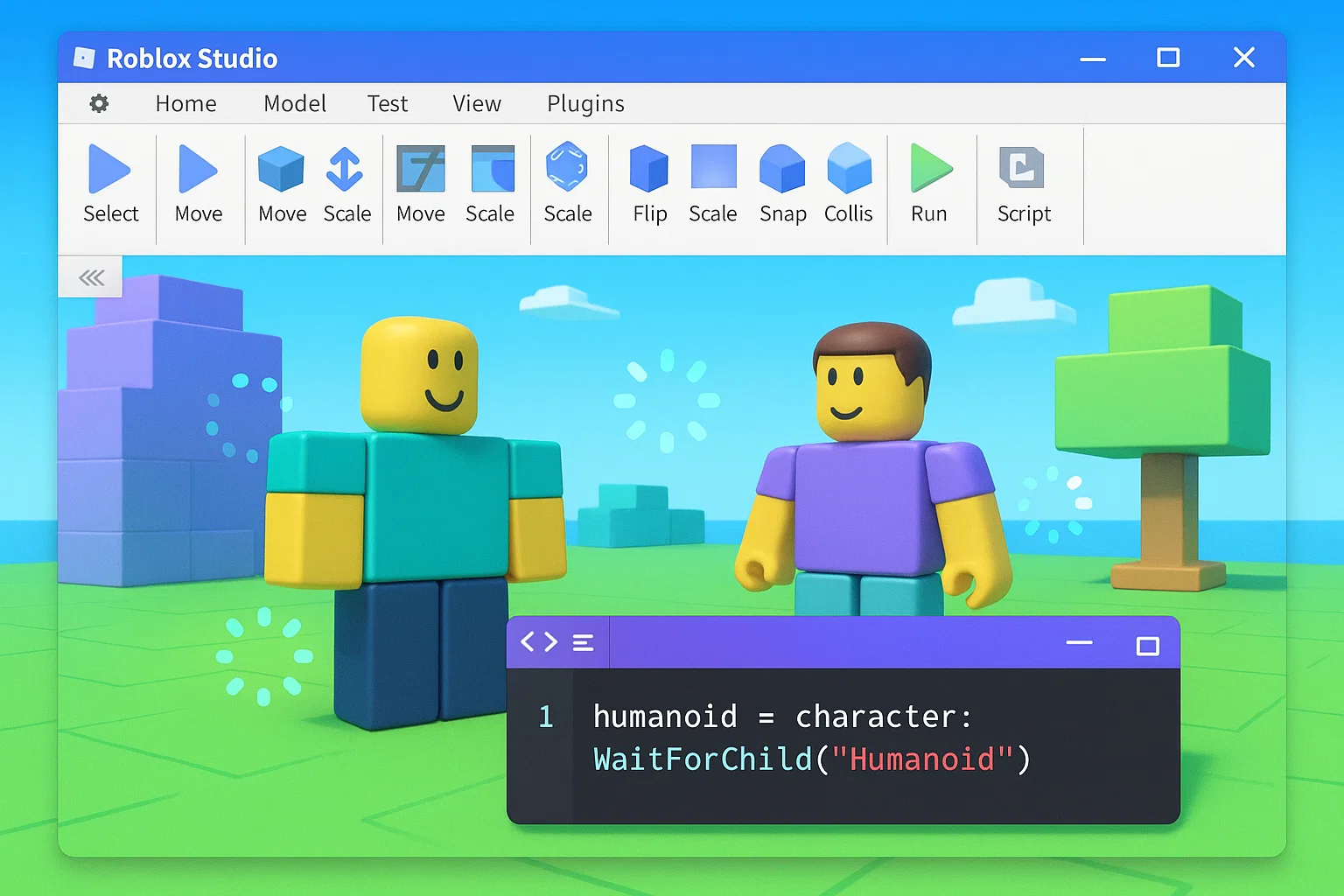Maximize the script editor panel
This screenshot has height=896, width=1344.
[1147, 646]
